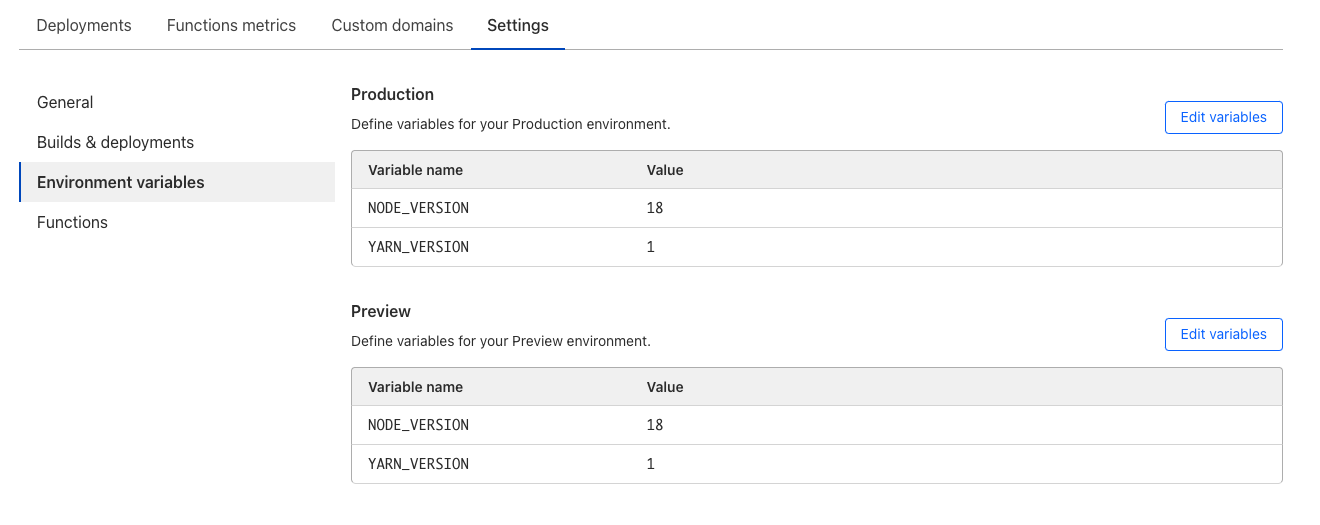
Task: Select the Preview NODE_VERSION value 18
Action: point(655,425)
